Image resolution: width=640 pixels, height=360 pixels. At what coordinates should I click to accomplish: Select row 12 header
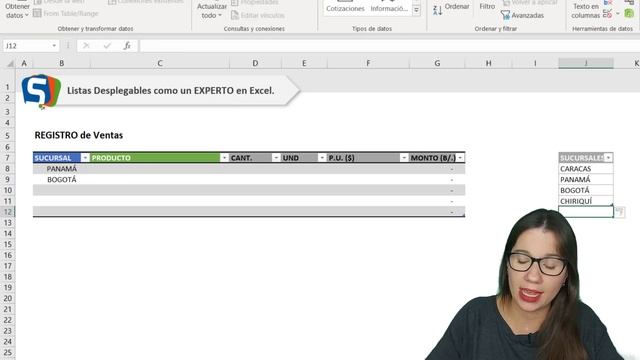pos(8,212)
